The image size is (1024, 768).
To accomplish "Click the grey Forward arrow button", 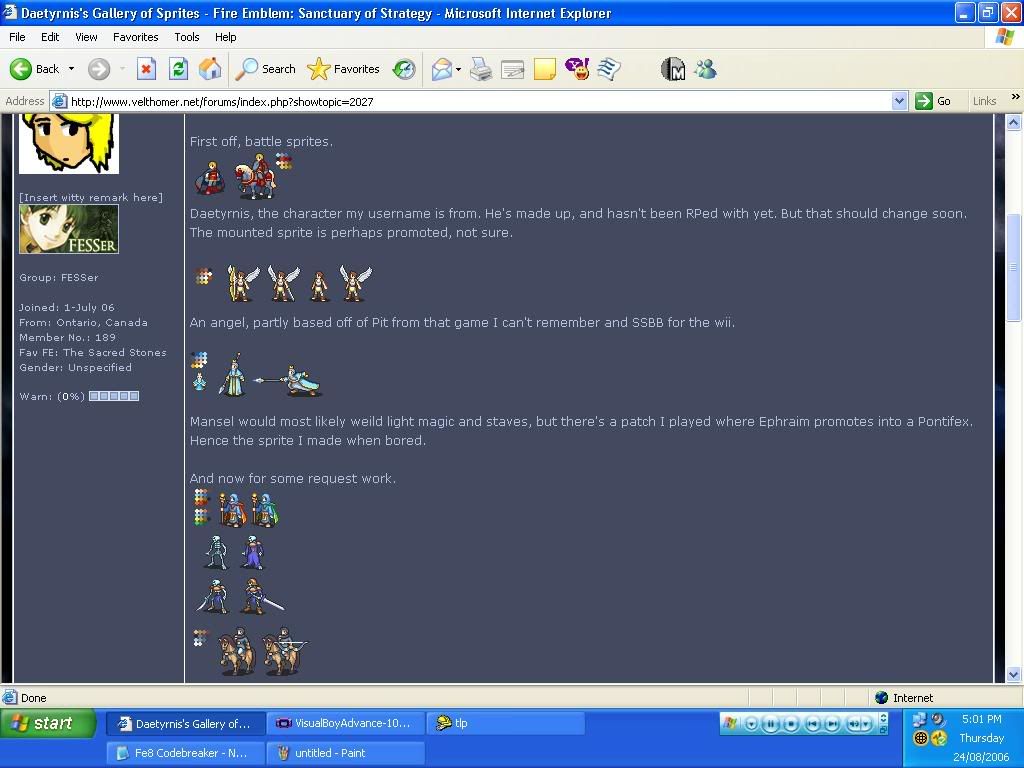I will pos(99,69).
